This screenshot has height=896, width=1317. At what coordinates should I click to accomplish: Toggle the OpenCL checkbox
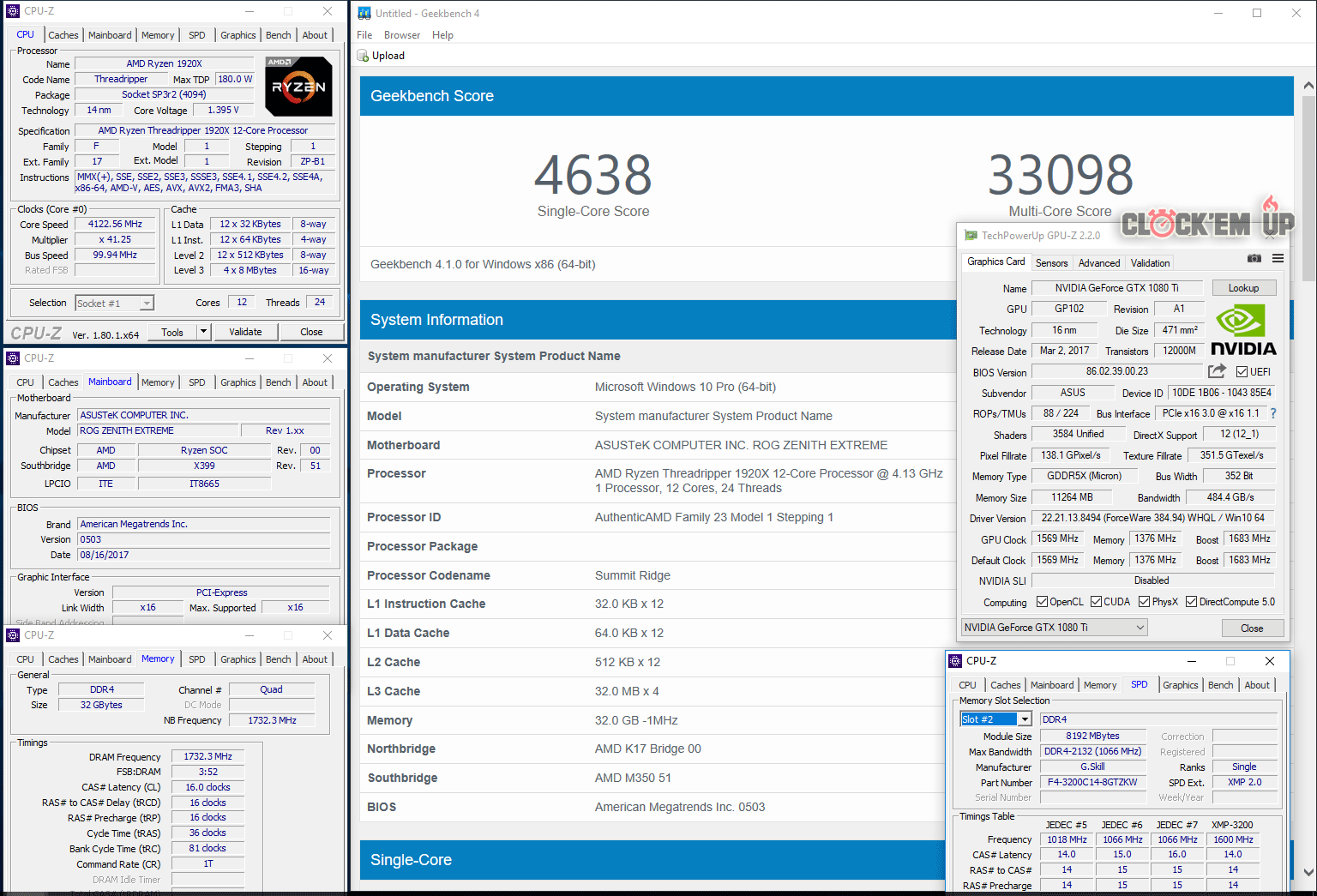coord(1042,602)
